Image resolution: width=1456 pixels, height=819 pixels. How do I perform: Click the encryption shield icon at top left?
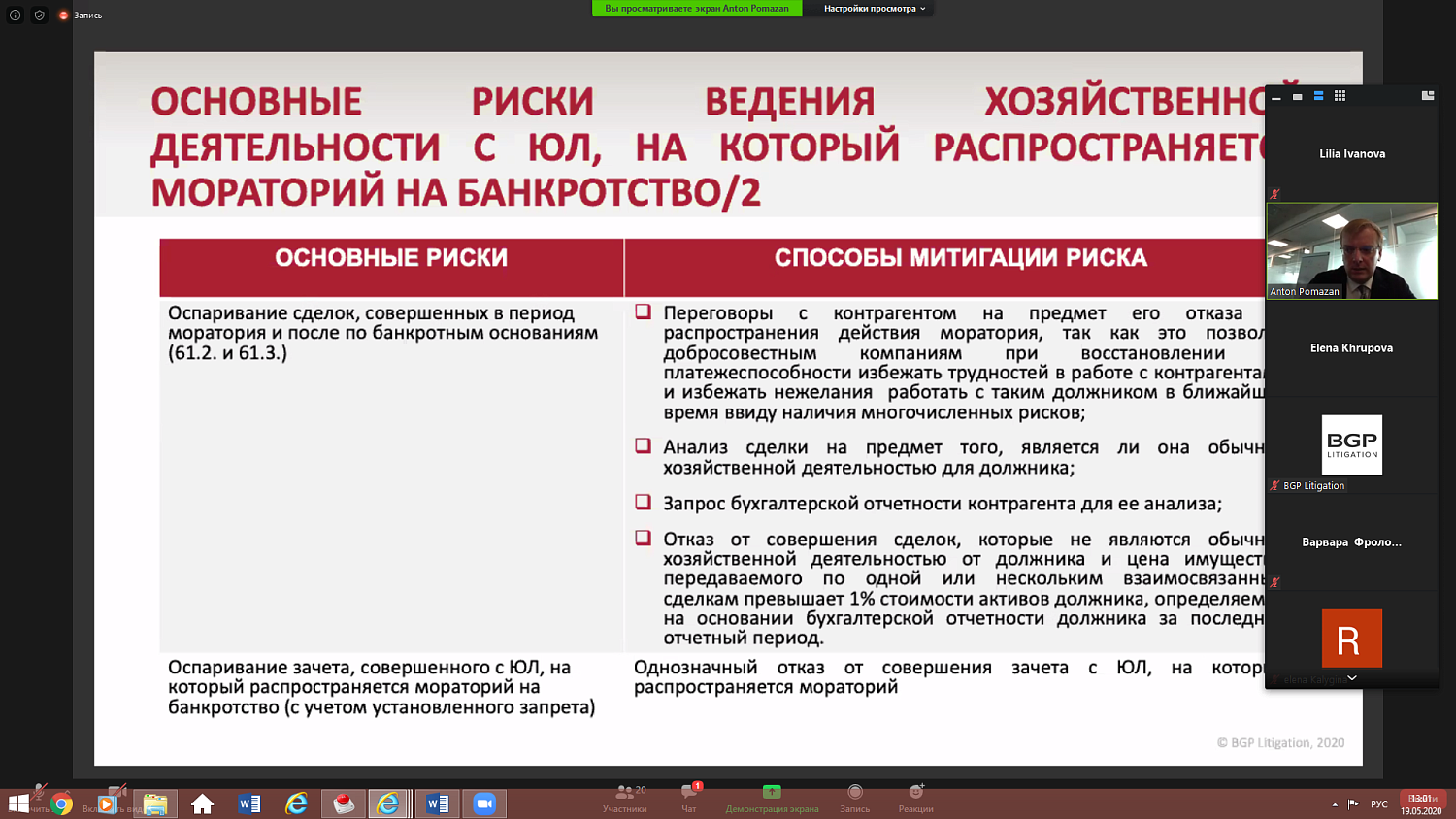40,16
